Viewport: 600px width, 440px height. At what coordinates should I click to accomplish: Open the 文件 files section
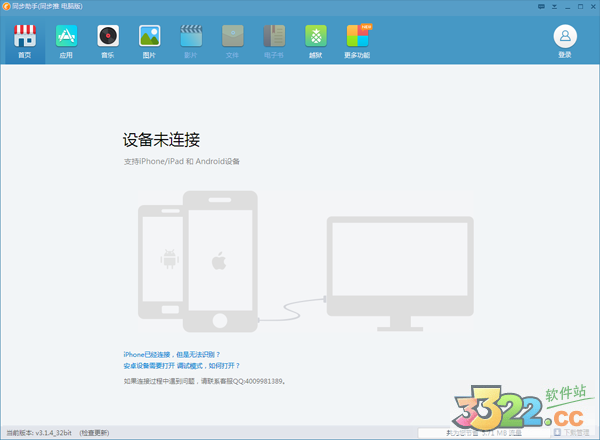[x=233, y=42]
